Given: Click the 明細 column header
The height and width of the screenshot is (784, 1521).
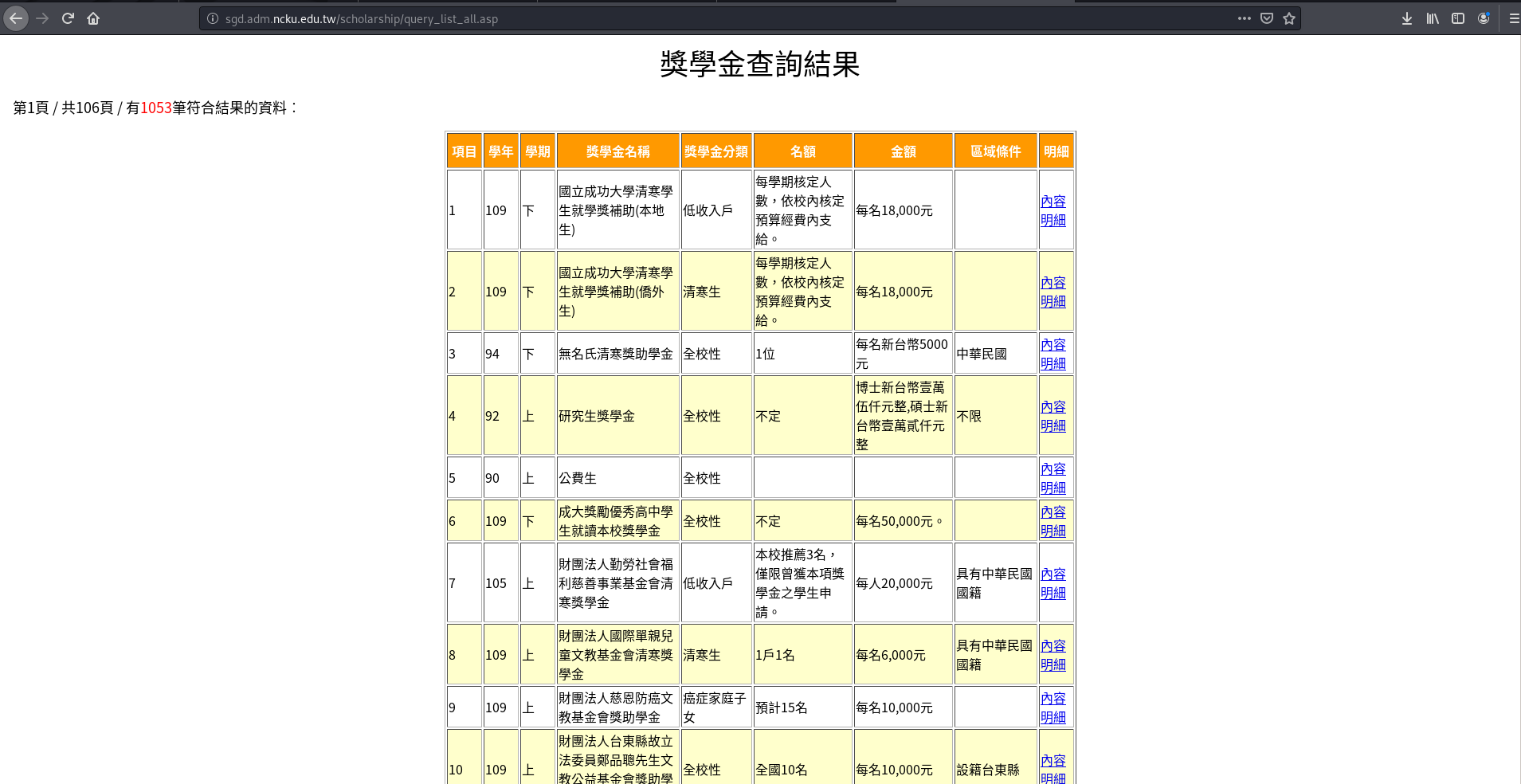Looking at the screenshot, I should click(x=1056, y=151).
